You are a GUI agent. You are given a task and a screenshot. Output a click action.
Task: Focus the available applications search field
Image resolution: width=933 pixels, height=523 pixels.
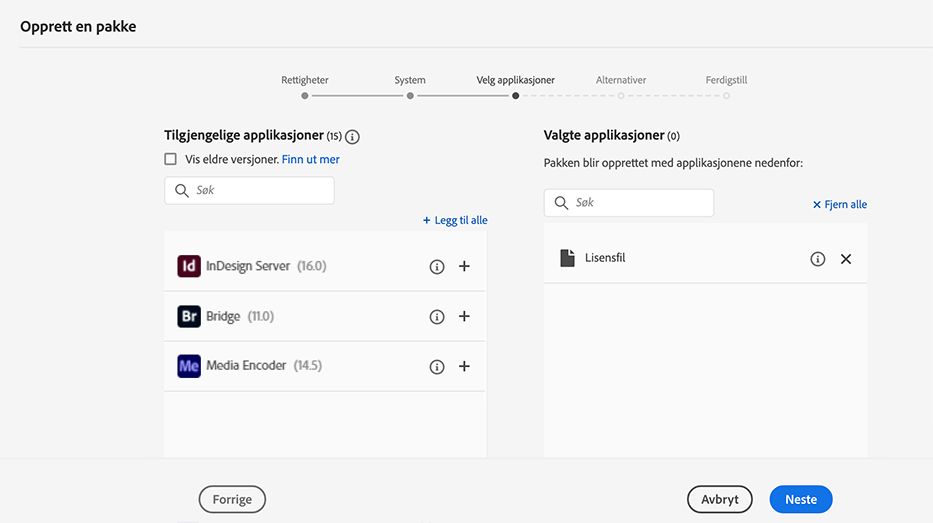click(x=249, y=190)
